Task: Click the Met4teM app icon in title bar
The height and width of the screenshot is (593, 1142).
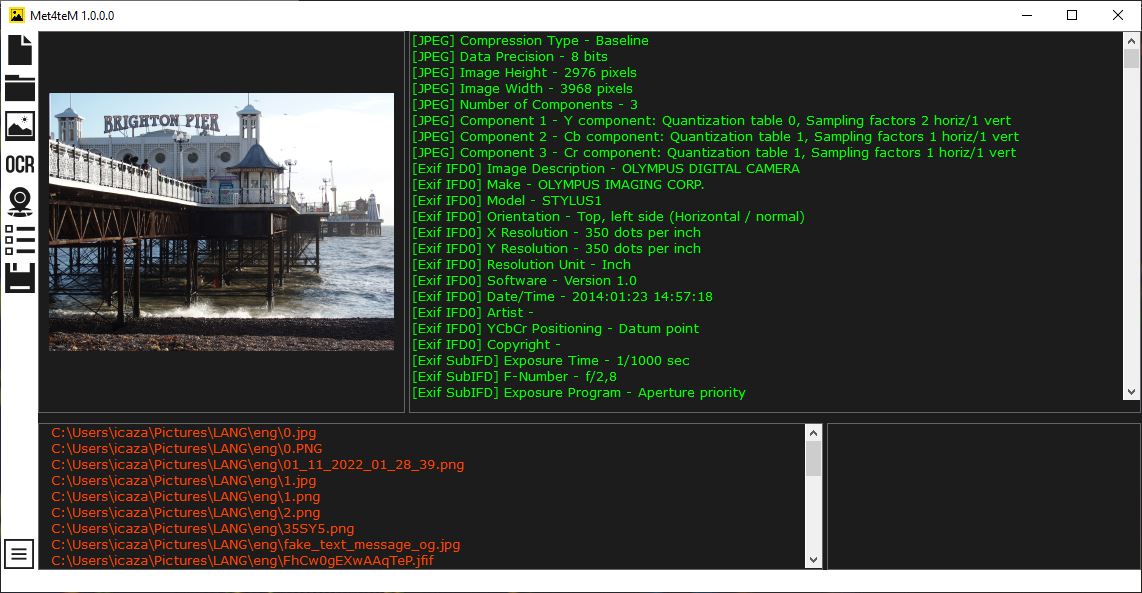Action: tap(16, 15)
